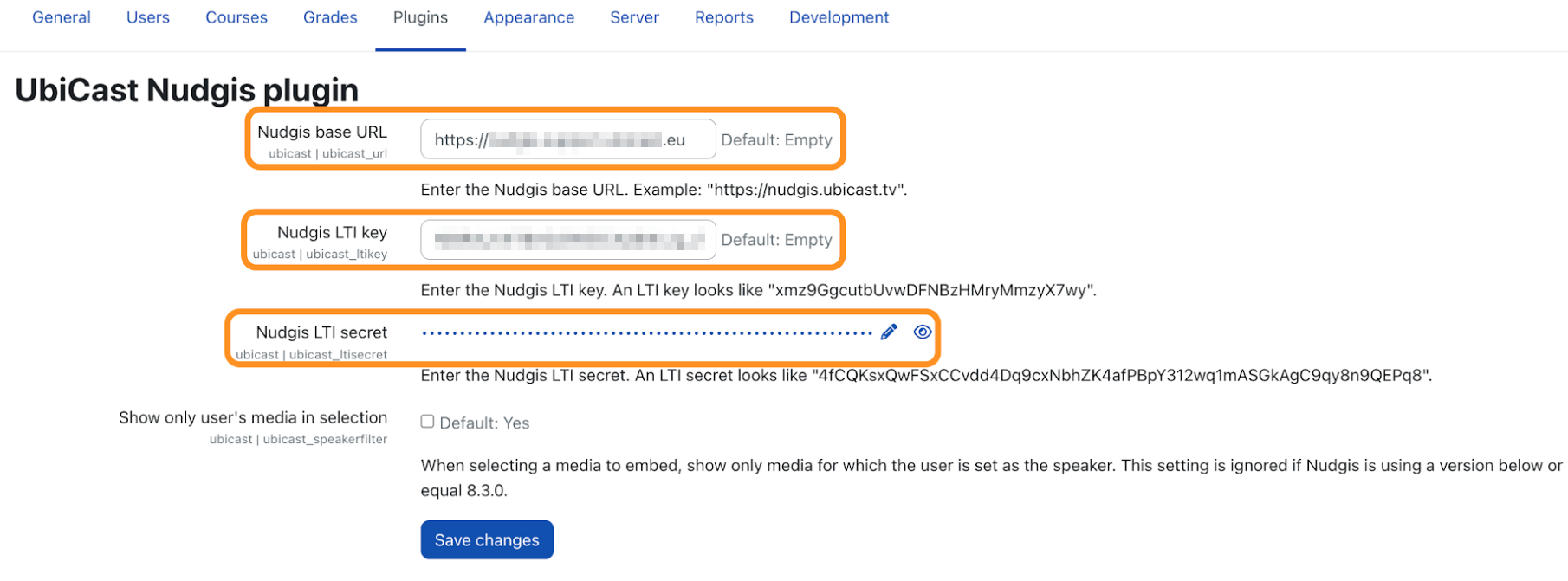Click the "Enter the Nudgis LTI key" description
The width and height of the screenshot is (1568, 581).
[759, 290]
